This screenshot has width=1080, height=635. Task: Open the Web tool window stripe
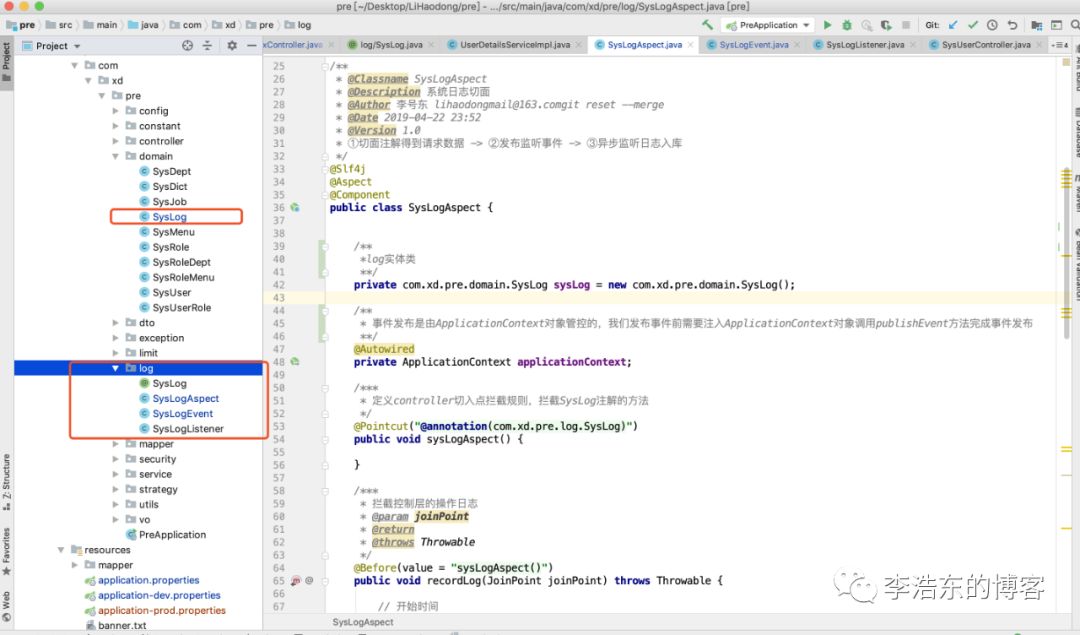point(6,607)
